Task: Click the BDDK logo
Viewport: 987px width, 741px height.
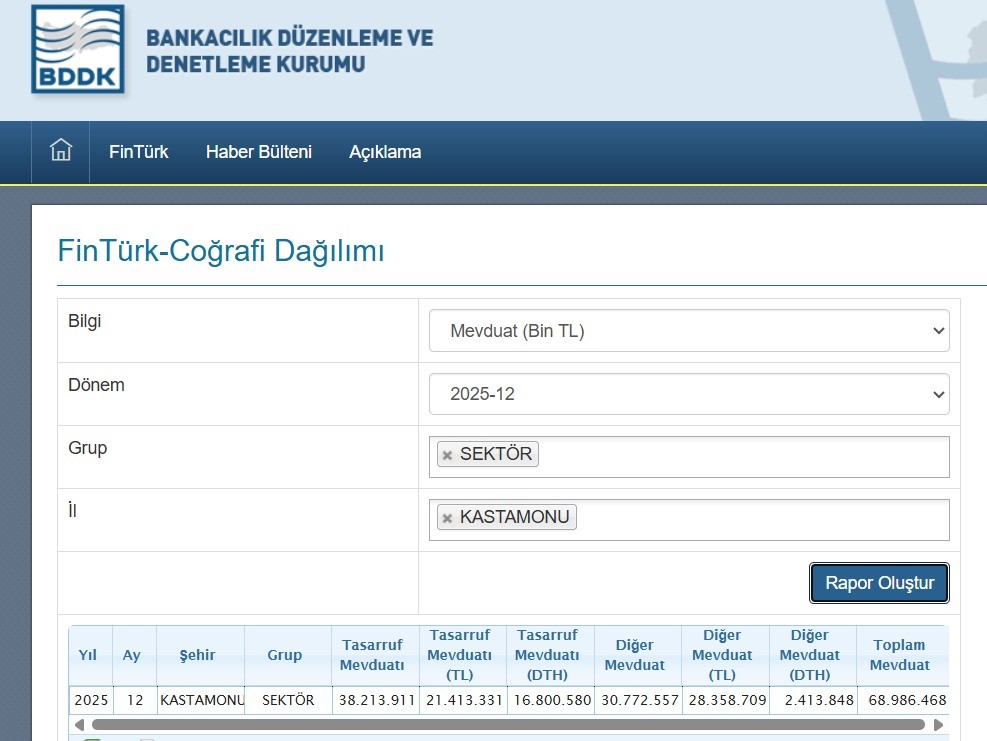Action: click(78, 50)
